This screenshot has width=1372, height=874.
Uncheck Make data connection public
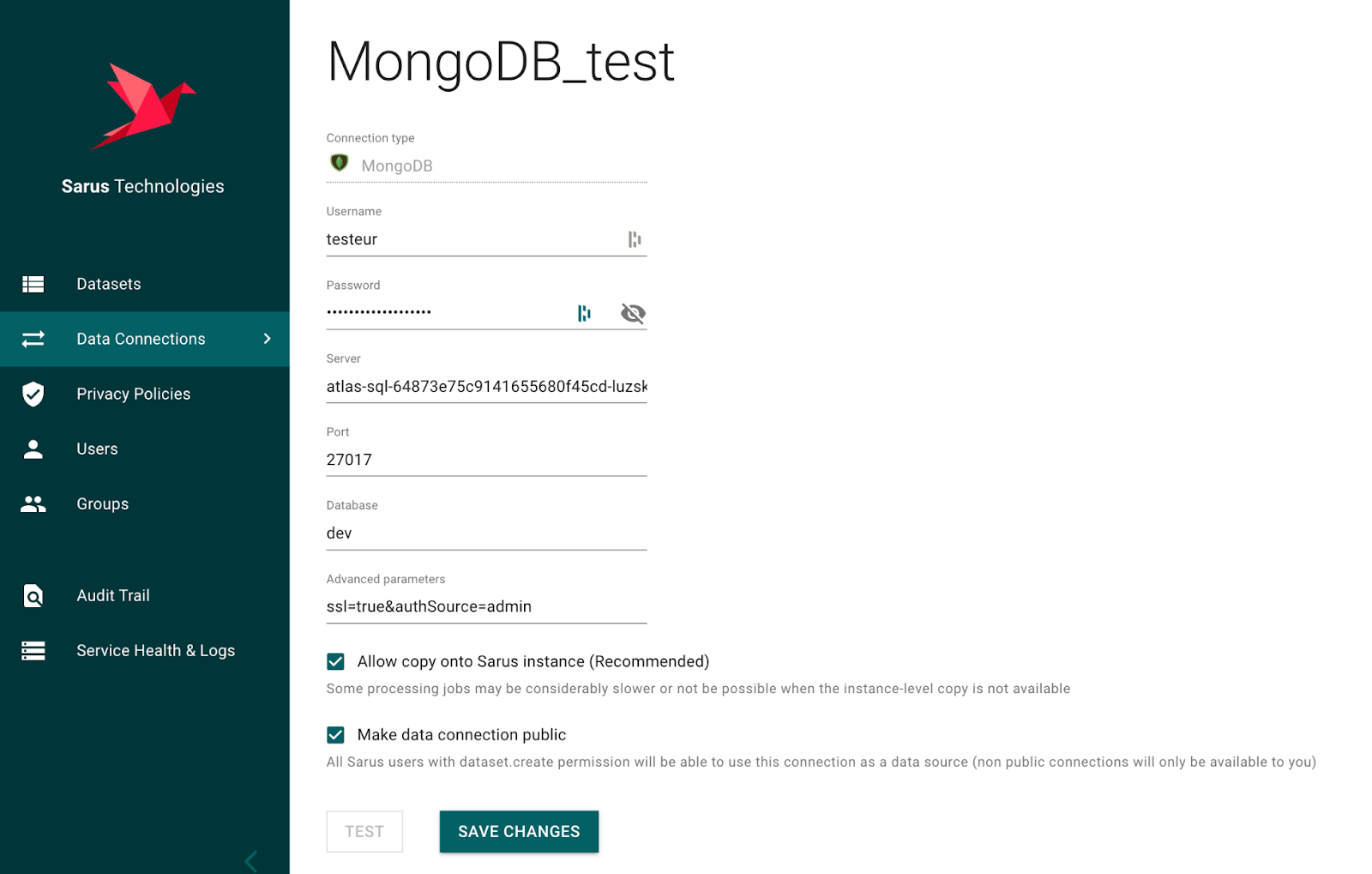[x=336, y=735]
